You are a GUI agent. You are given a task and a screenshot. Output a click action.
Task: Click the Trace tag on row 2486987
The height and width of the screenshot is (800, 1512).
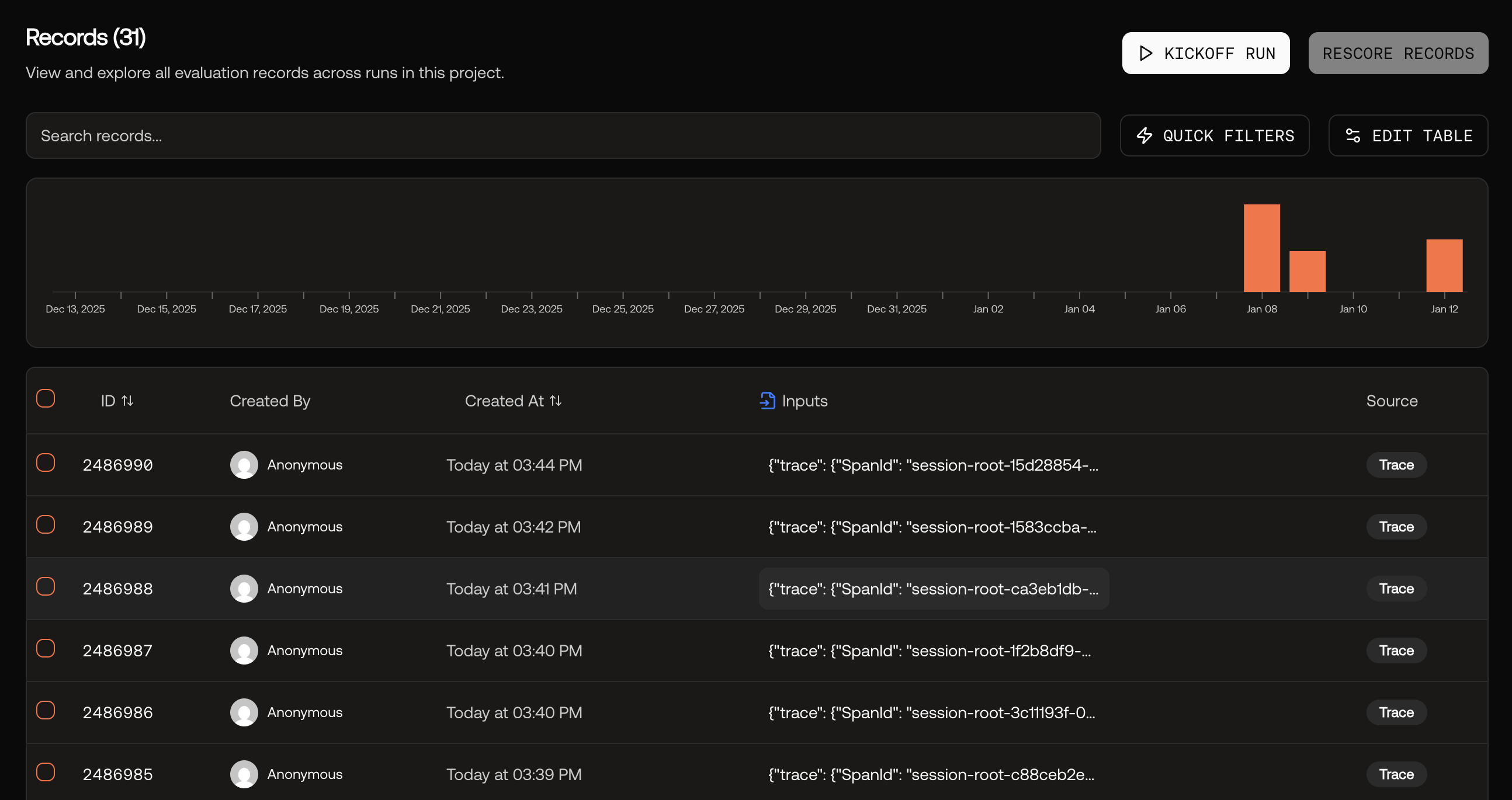pos(1396,651)
